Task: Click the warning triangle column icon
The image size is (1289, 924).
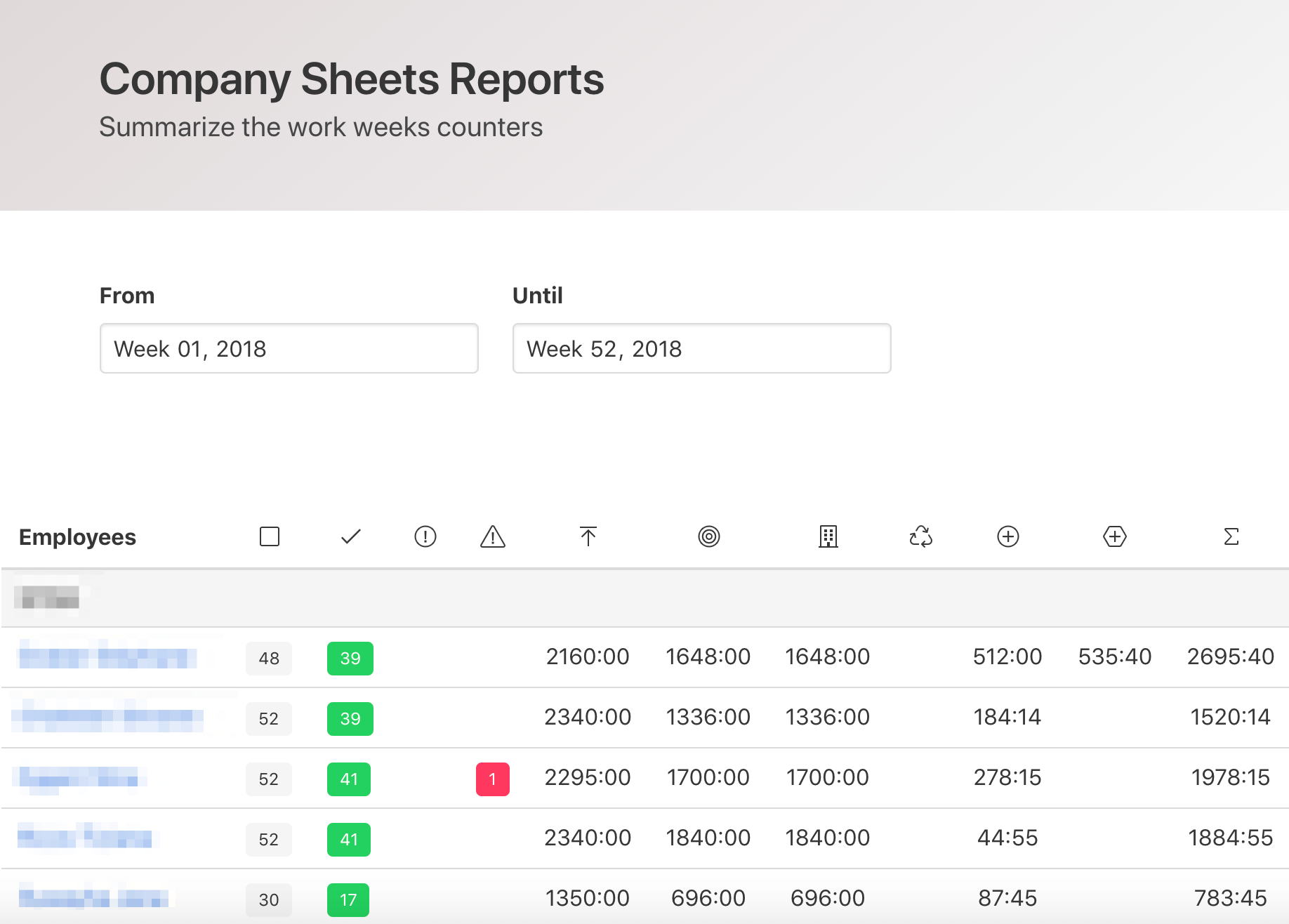Action: (493, 536)
